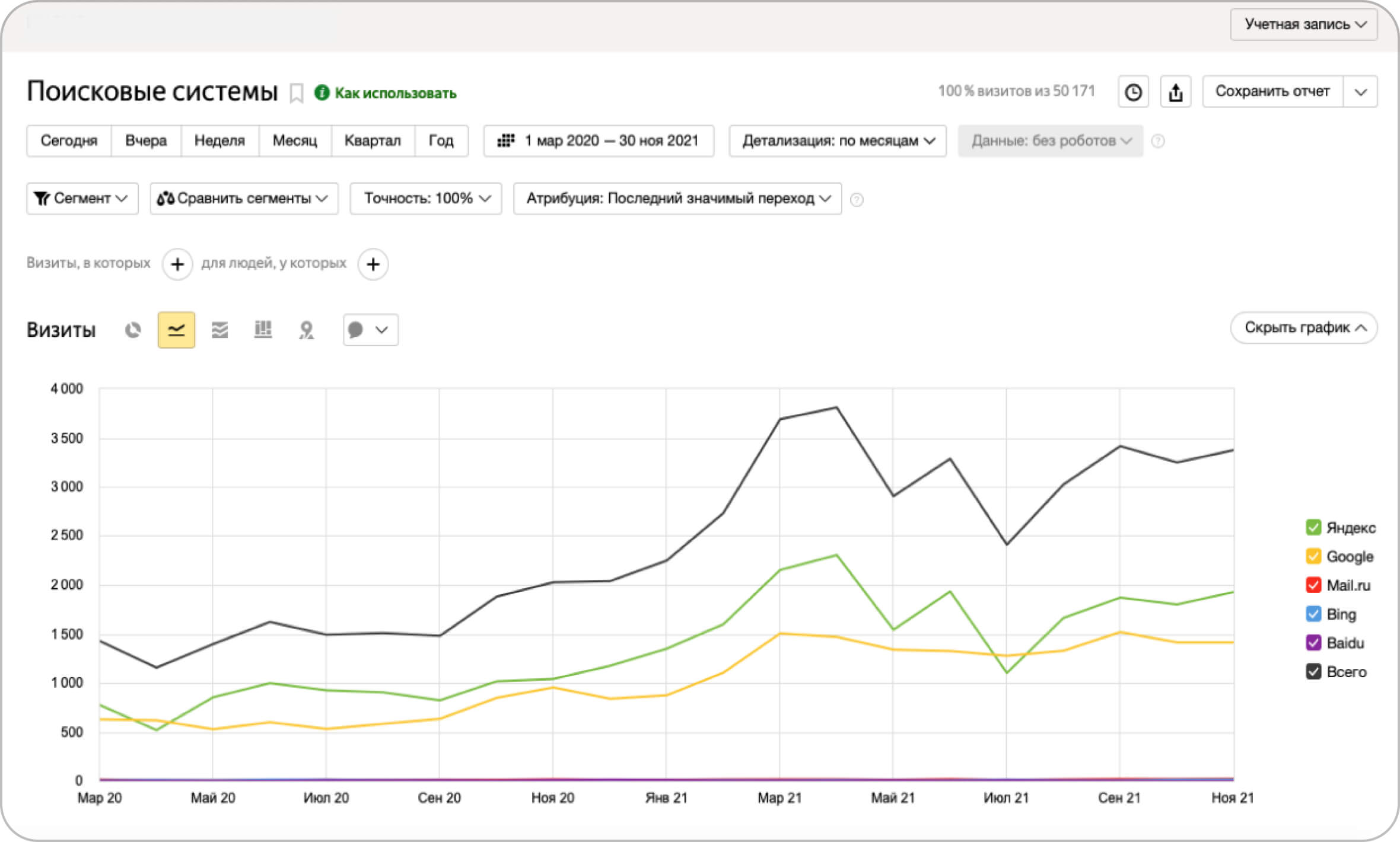
Task: Switch to stacked area chart icon
Action: click(219, 330)
